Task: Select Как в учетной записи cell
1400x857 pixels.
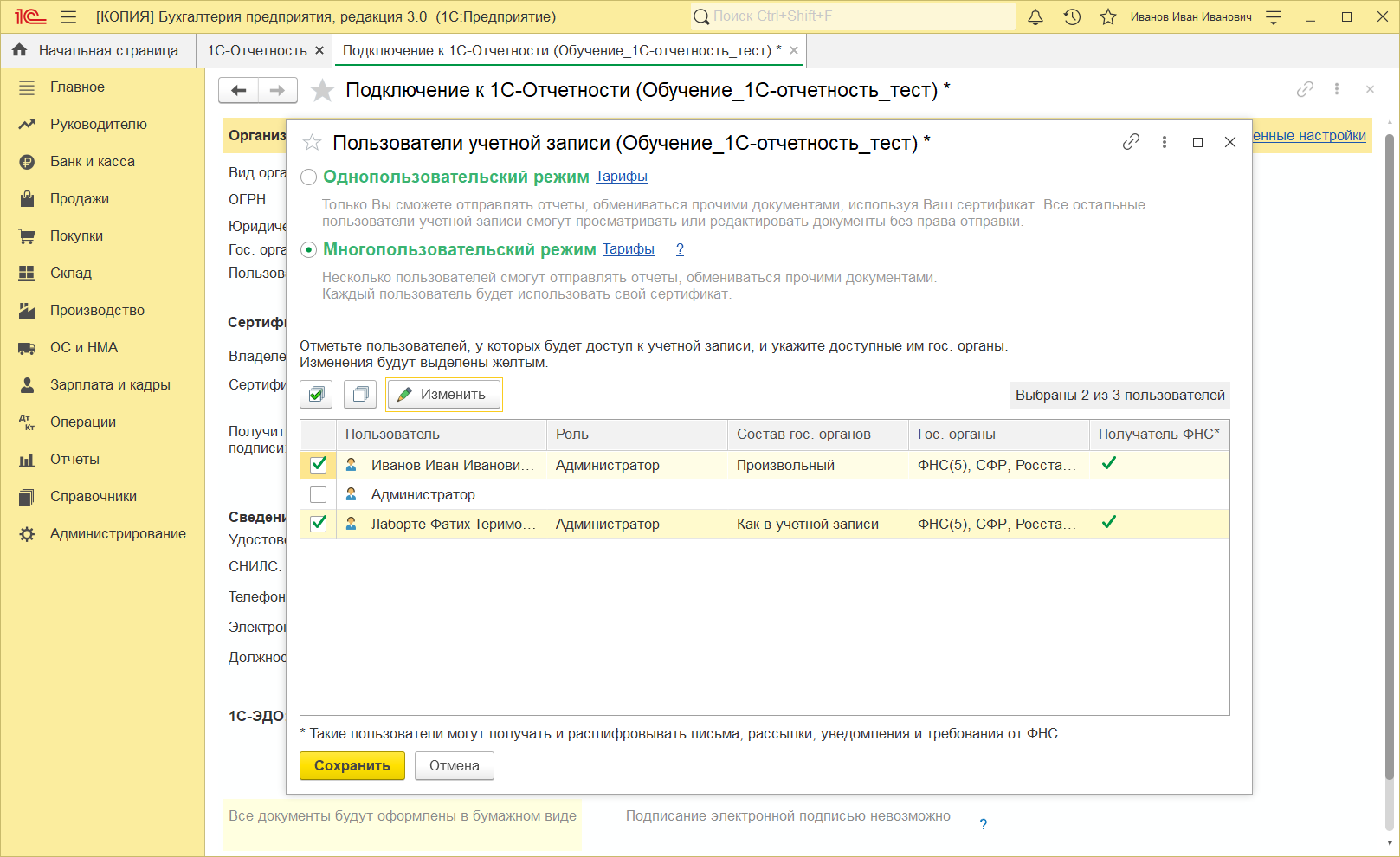Action: 818,524
